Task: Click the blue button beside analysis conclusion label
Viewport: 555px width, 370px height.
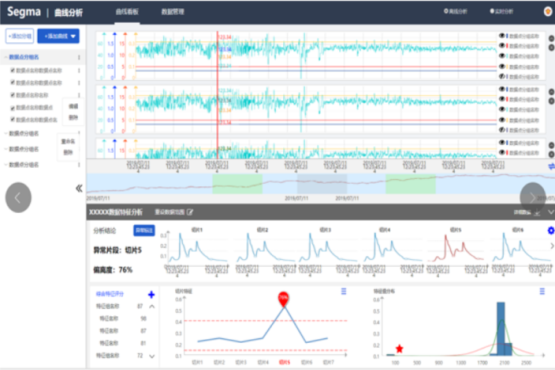Action: point(144,230)
